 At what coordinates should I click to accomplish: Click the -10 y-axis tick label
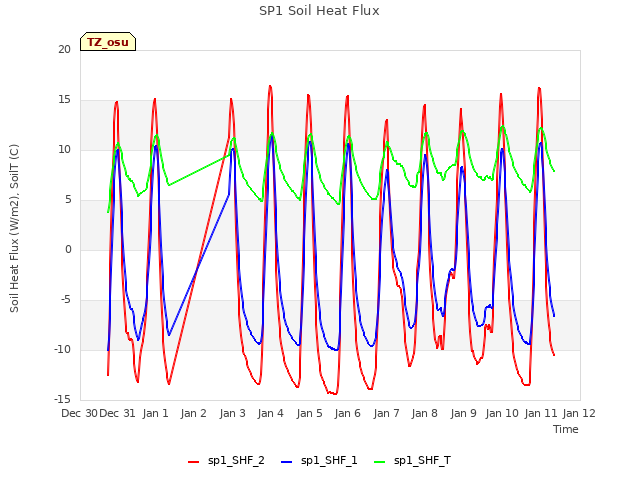tap(62, 349)
